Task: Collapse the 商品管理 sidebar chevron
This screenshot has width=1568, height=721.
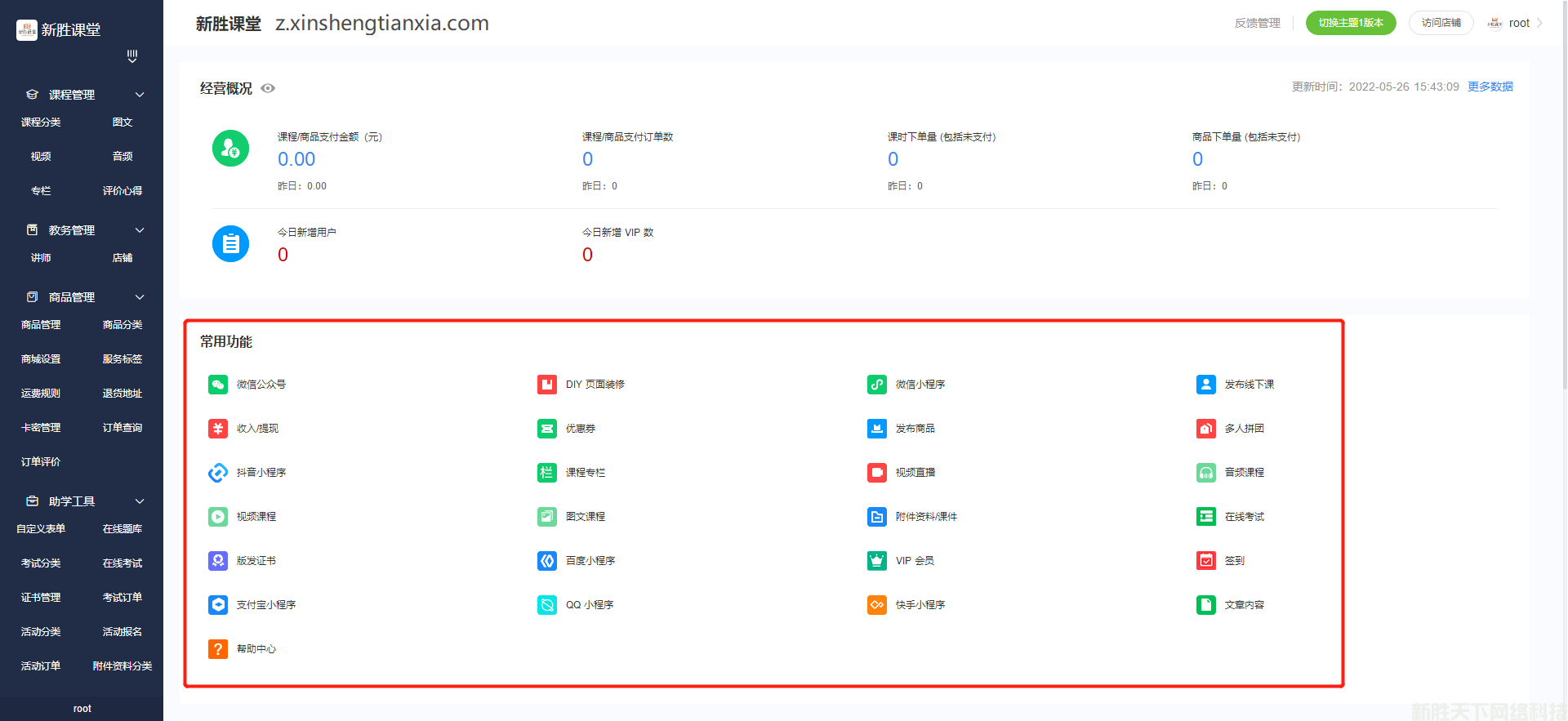Action: [x=140, y=297]
